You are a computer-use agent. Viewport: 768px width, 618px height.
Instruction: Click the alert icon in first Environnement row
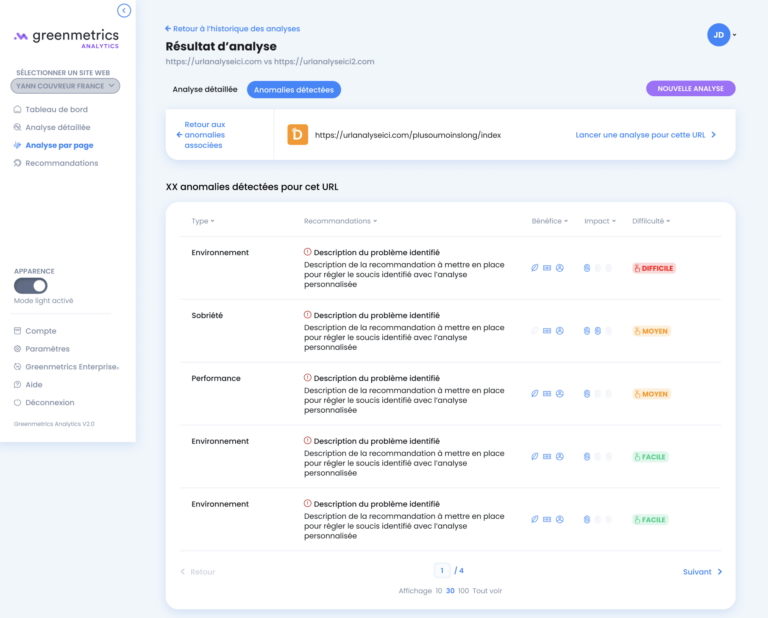(x=308, y=252)
